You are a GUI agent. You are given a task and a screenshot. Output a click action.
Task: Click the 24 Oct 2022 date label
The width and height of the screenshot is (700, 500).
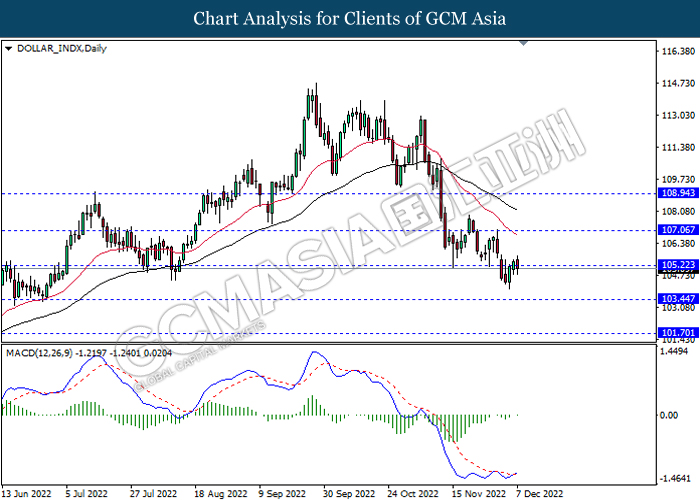coord(413,494)
